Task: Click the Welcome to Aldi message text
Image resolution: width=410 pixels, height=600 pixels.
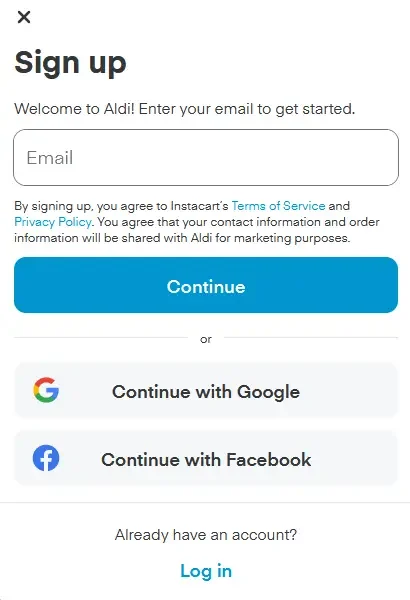Action: coord(185,109)
